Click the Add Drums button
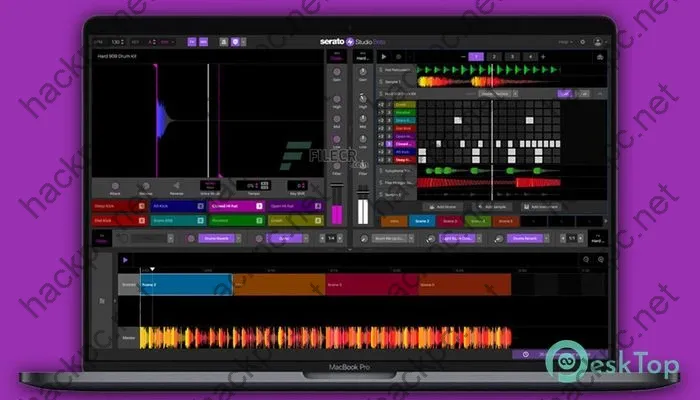Image resolution: width=700 pixels, height=400 pixels. coord(442,207)
